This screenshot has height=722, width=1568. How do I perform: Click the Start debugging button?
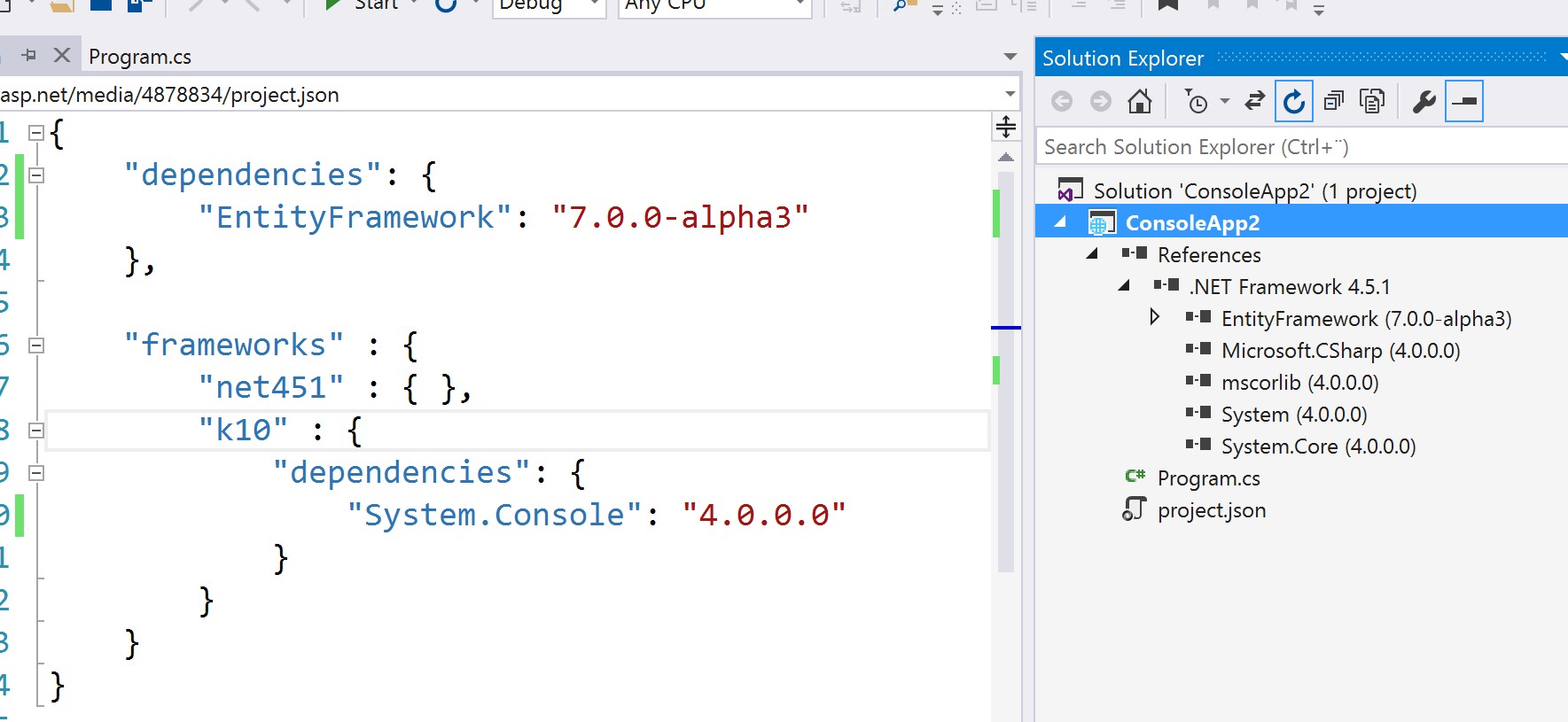362,4
